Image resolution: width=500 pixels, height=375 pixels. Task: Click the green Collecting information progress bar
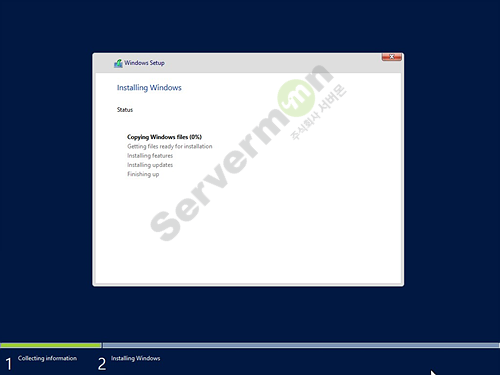pyautogui.click(x=51, y=345)
